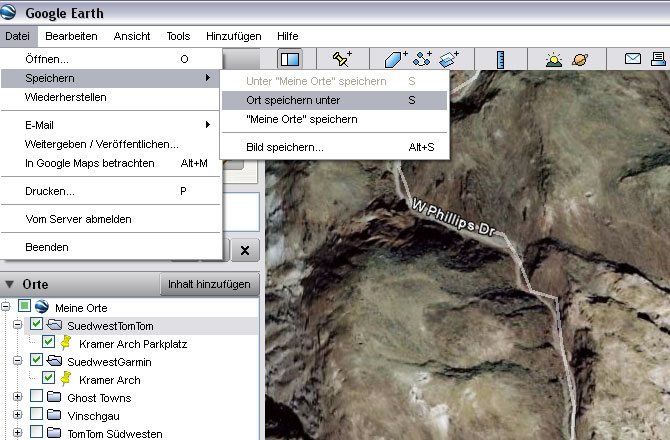The image size is (670, 440).
Task: Enable the TomTom Südwesten checkbox
Action: pyautogui.click(x=36, y=431)
